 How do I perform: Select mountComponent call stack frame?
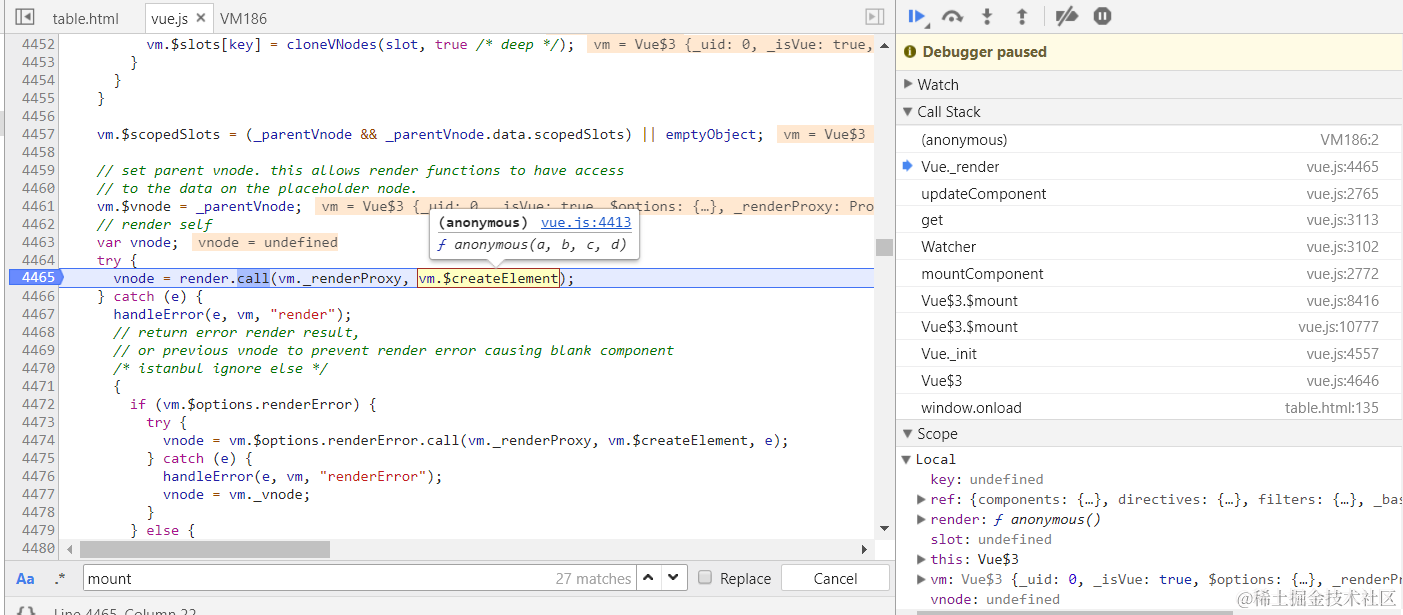click(x=1149, y=274)
